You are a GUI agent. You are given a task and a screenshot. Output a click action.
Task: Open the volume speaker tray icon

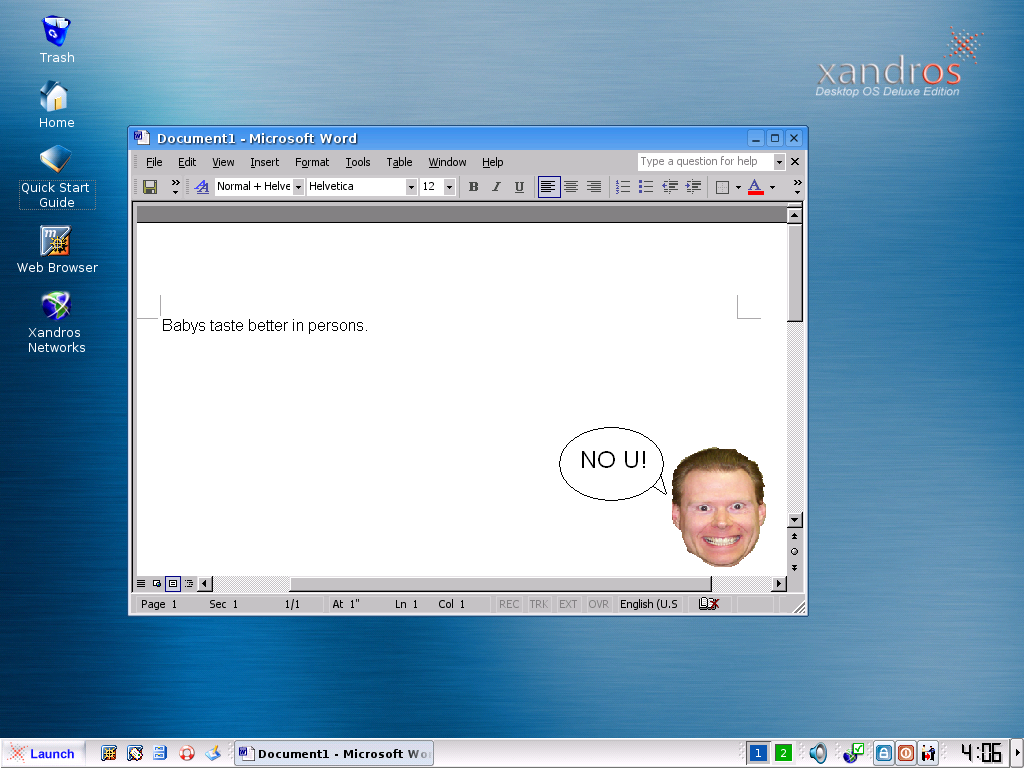(x=818, y=754)
